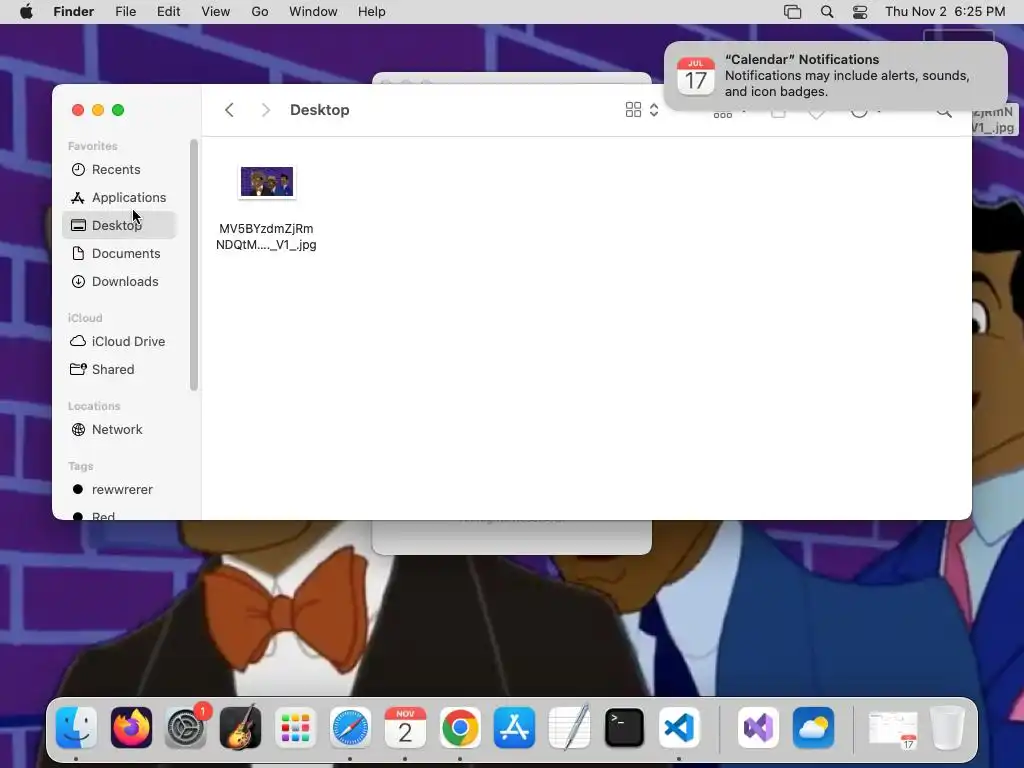The width and height of the screenshot is (1024, 768).
Task: Go forward with the right chevron
Action: click(x=265, y=110)
